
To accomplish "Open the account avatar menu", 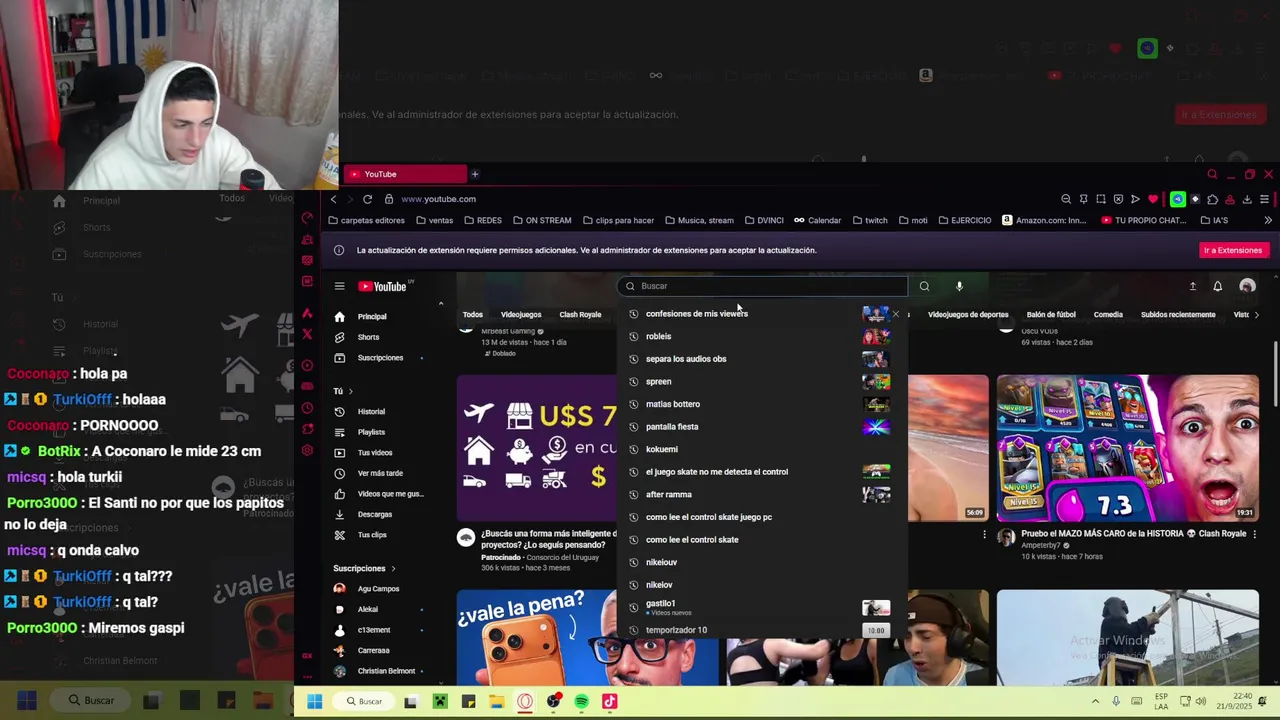I will [1247, 286].
